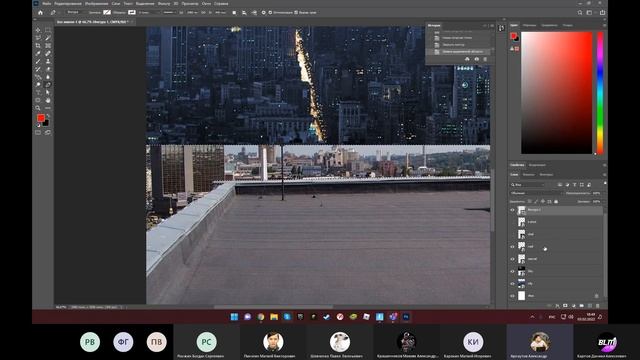640x360 pixels.
Task: Toggle layer filtering switch in Layers panel
Action: click(604, 184)
